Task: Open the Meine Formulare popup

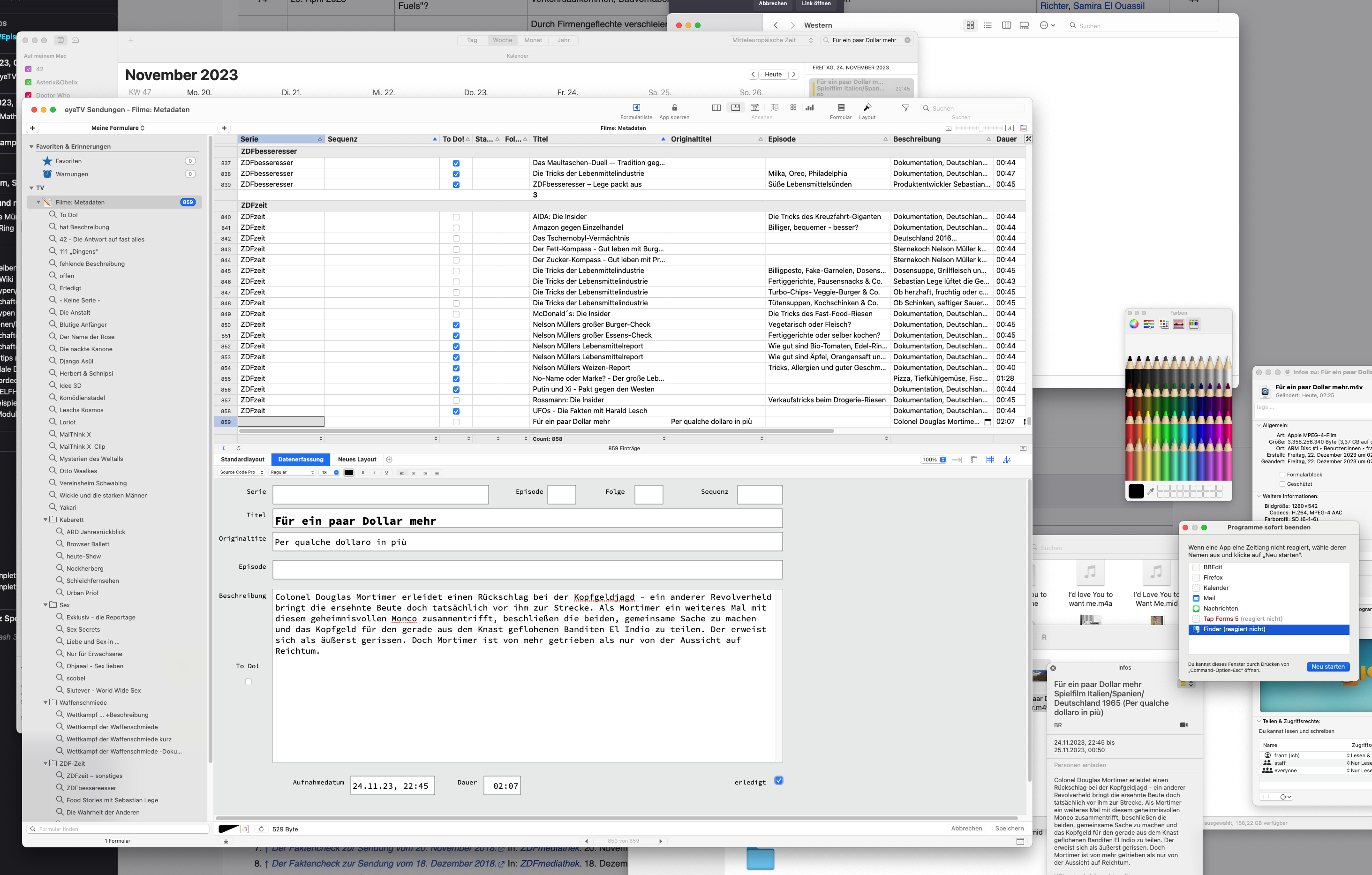Action: [x=117, y=128]
